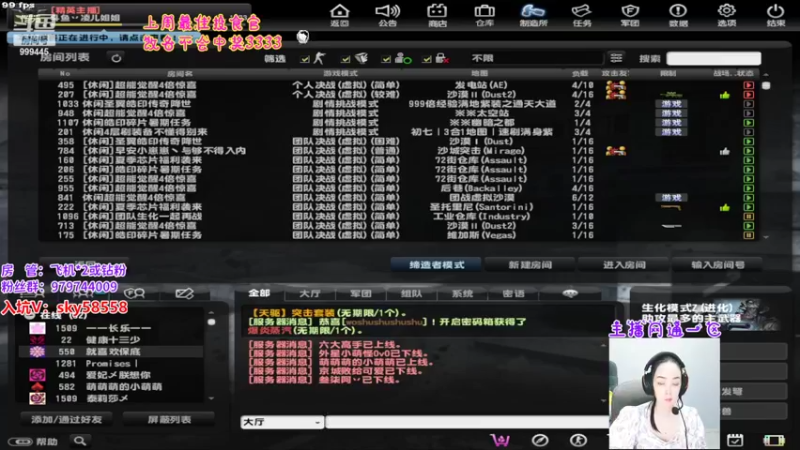Click the compass icon in bottom bar

tap(540, 440)
